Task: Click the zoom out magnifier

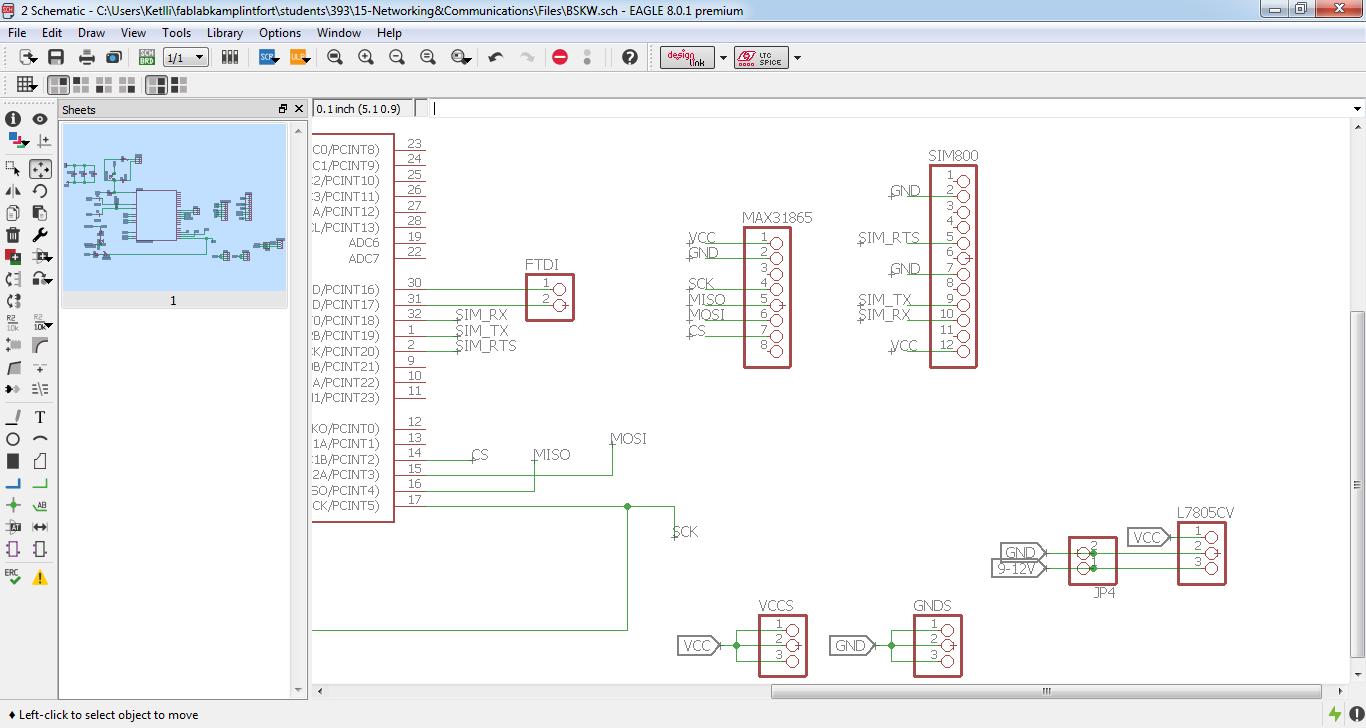Action: click(x=397, y=57)
